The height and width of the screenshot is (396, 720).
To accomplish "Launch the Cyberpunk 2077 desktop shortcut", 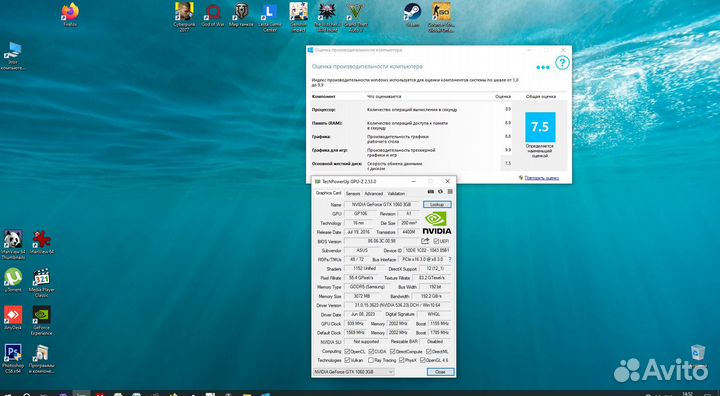I will (x=184, y=17).
